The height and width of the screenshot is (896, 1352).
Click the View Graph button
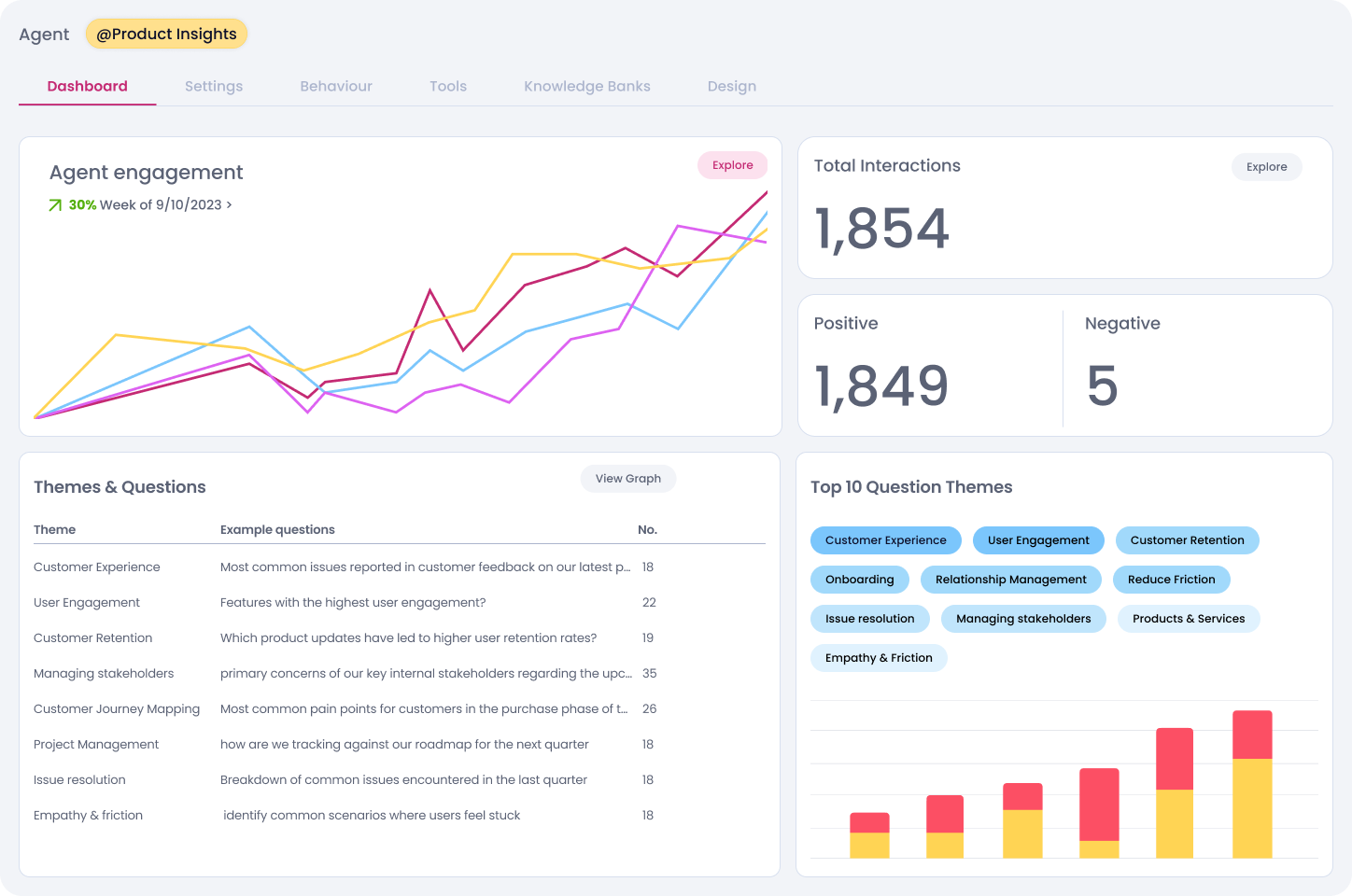(628, 478)
